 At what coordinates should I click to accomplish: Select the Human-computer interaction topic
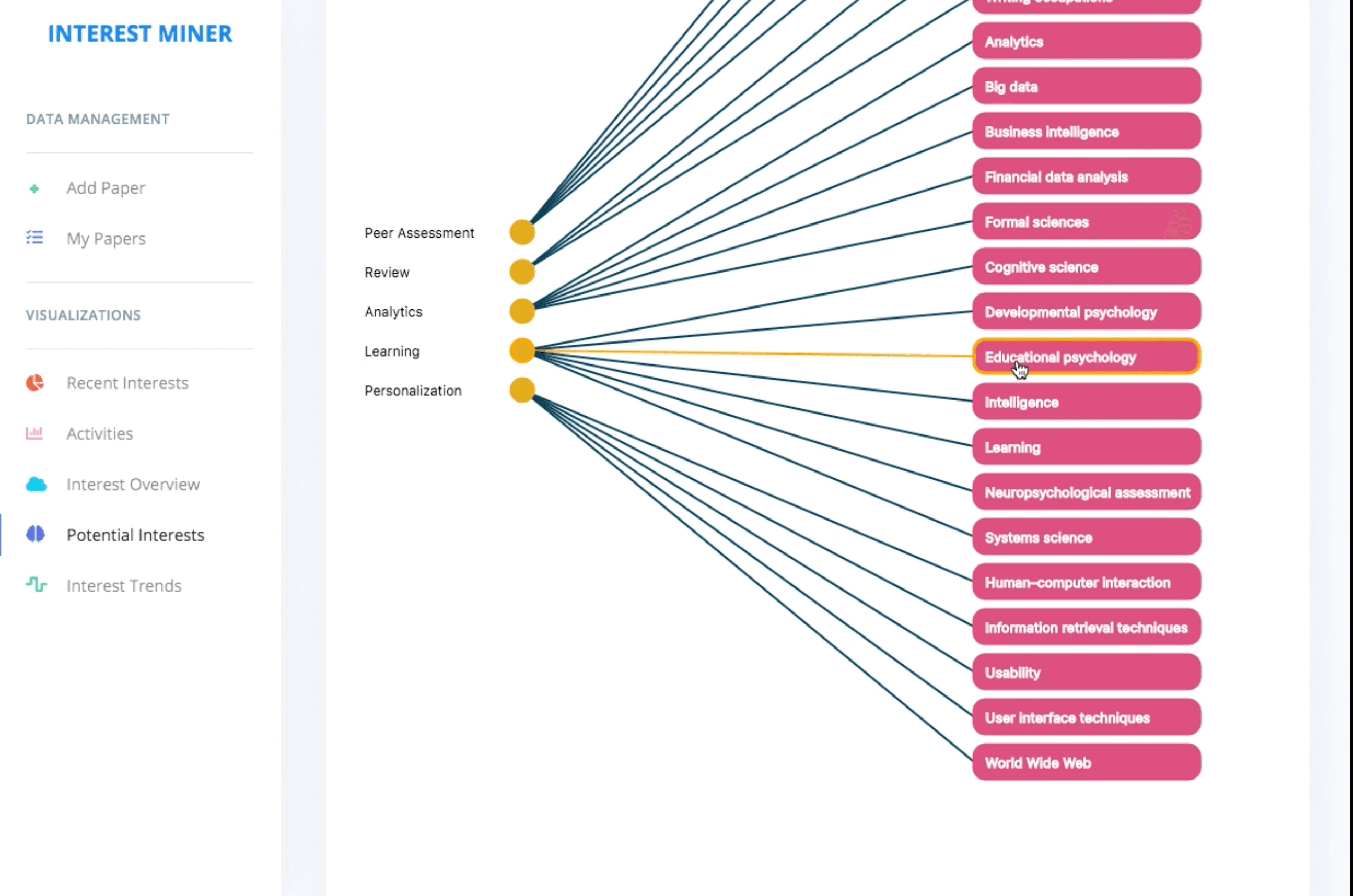tap(1087, 582)
